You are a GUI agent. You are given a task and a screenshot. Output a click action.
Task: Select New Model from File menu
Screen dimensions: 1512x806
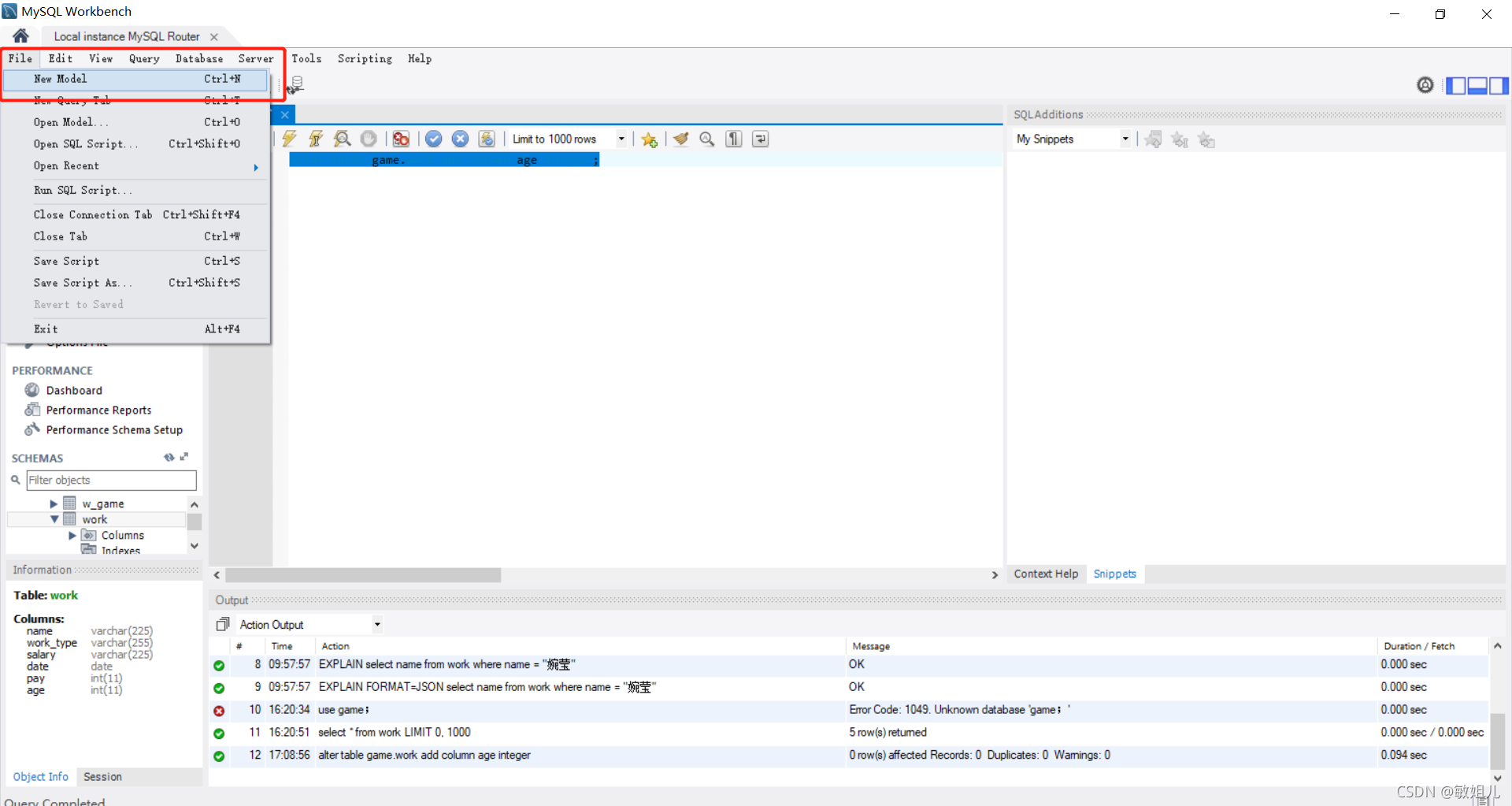[x=135, y=79]
